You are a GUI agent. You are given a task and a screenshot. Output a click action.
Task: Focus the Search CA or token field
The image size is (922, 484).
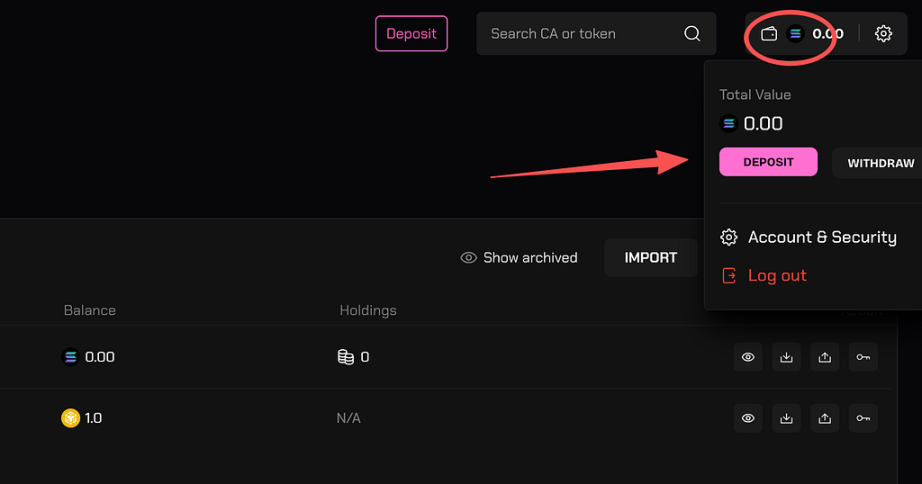click(x=580, y=34)
